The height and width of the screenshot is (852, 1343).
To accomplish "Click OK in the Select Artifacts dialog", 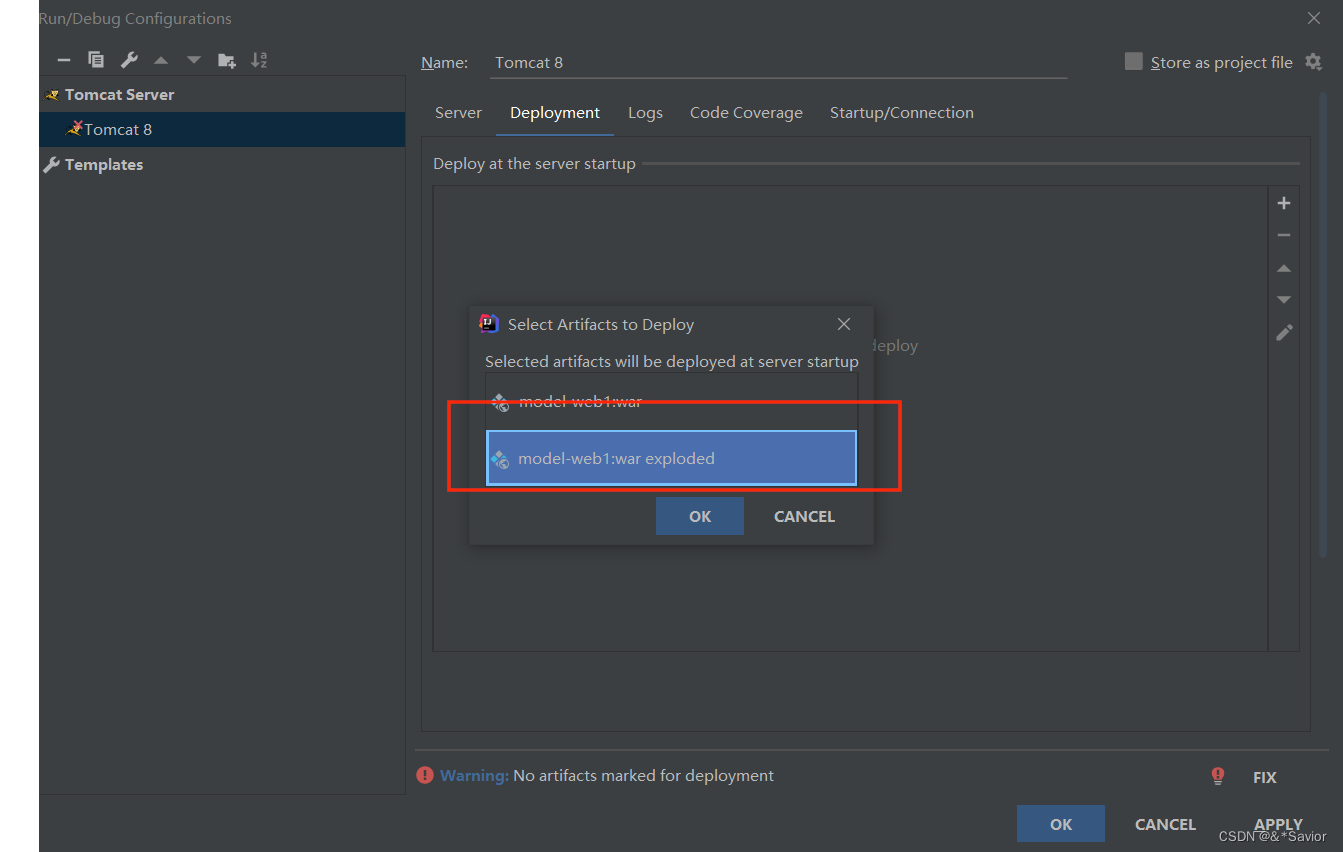I will point(700,516).
